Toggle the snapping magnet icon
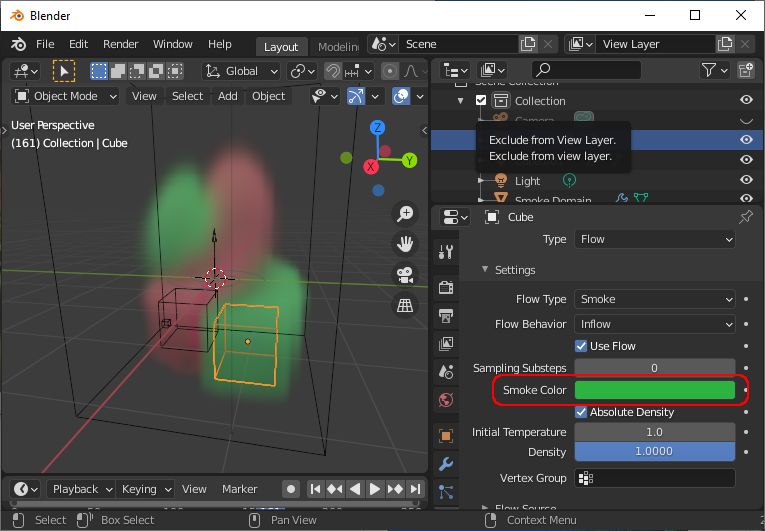The height and width of the screenshot is (531, 765). 333,71
